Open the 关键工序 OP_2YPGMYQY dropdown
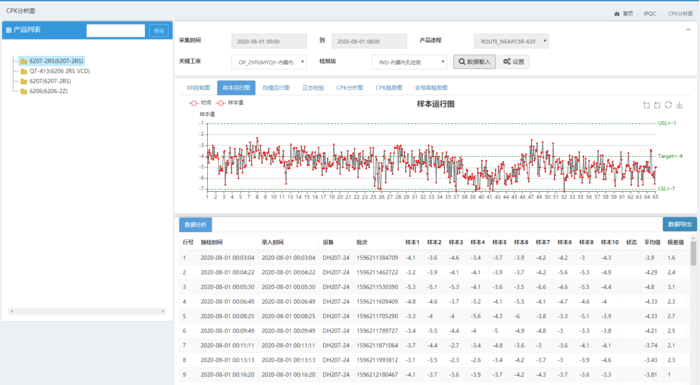Screen dimensions: 700x385 pyautogui.click(x=269, y=62)
